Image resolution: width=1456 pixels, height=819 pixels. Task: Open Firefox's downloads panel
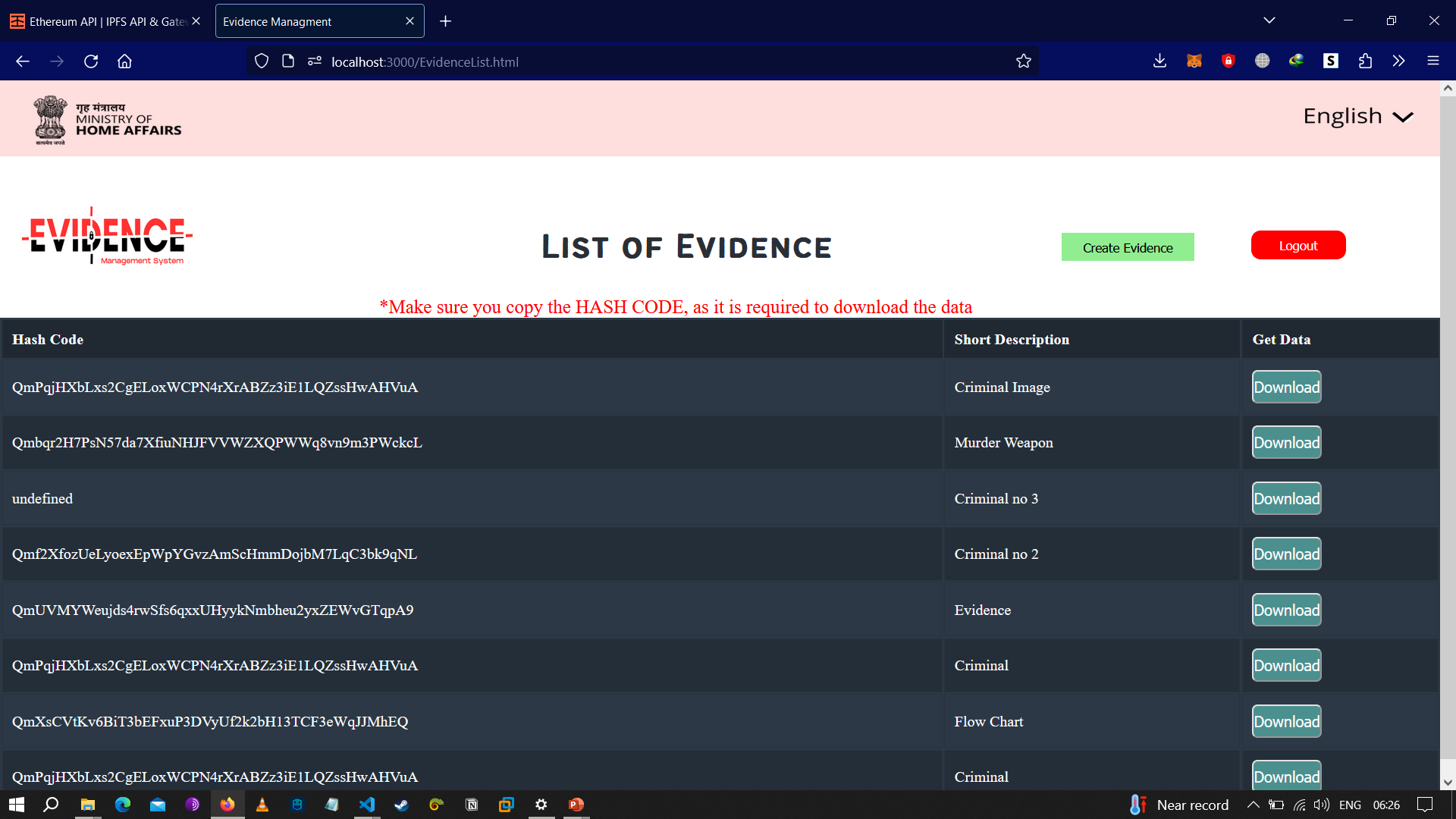(1159, 61)
